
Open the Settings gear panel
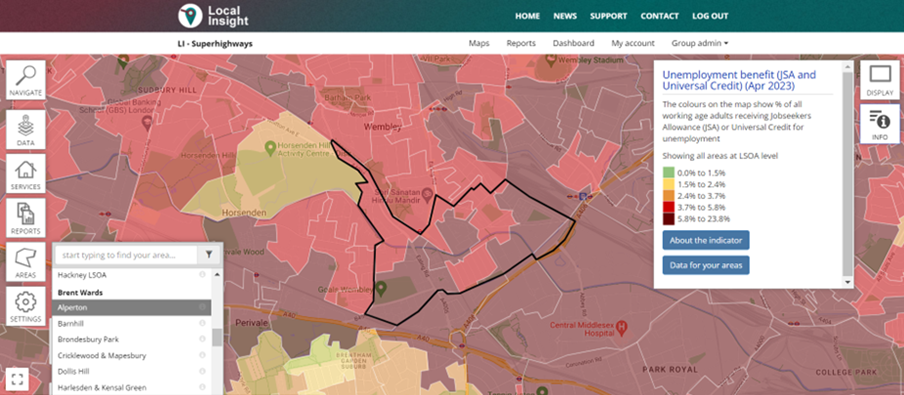(26, 306)
